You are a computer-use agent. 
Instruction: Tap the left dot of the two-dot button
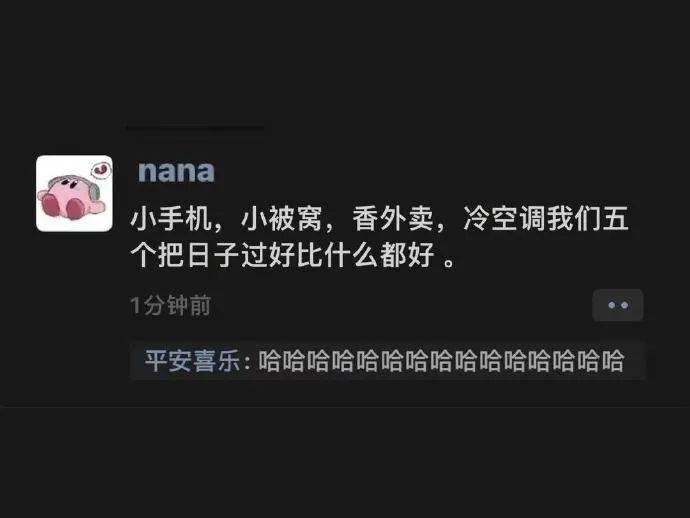(x=611, y=305)
